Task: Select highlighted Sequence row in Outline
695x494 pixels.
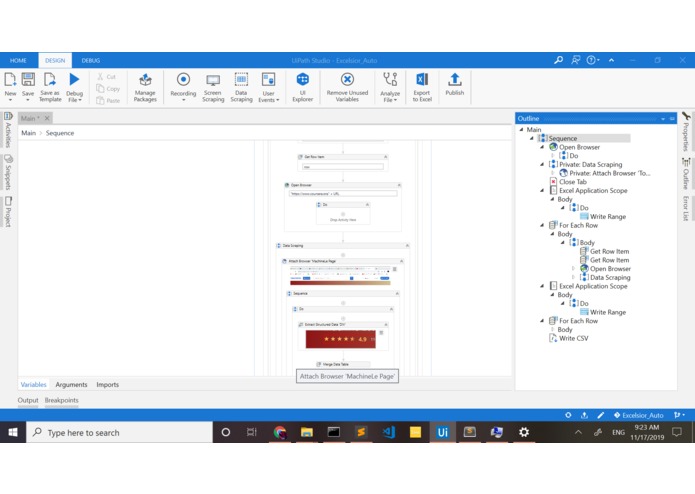Action: 584,138
